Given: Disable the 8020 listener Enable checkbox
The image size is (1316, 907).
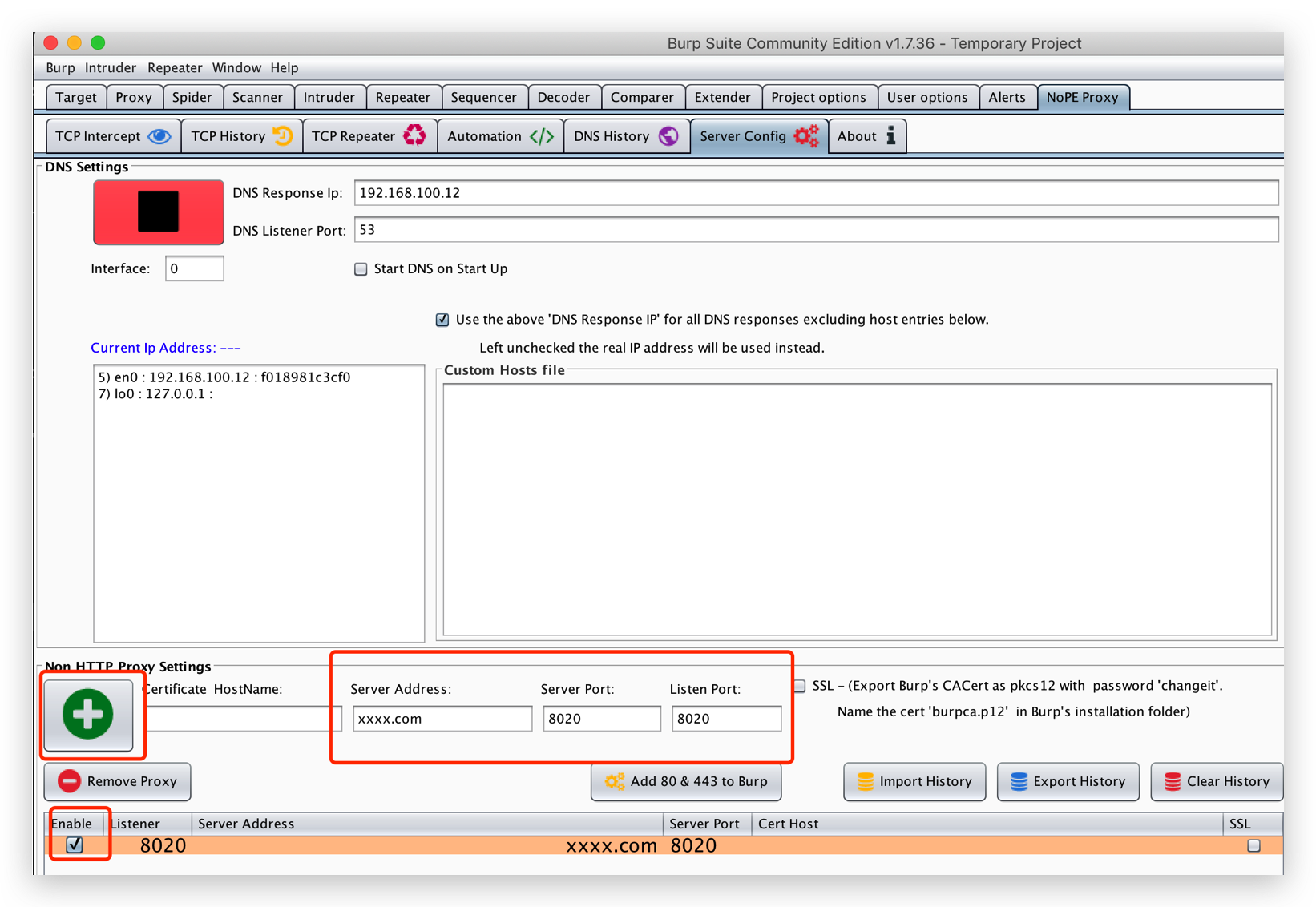Looking at the screenshot, I should (75, 845).
